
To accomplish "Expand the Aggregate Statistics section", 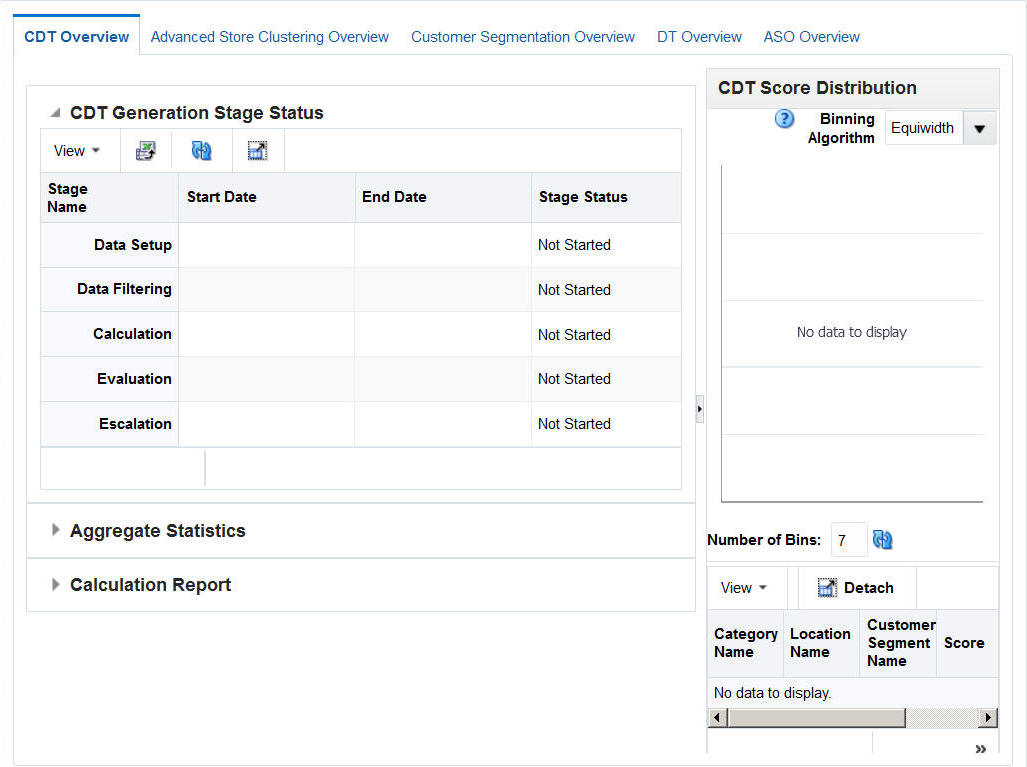I will (56, 529).
